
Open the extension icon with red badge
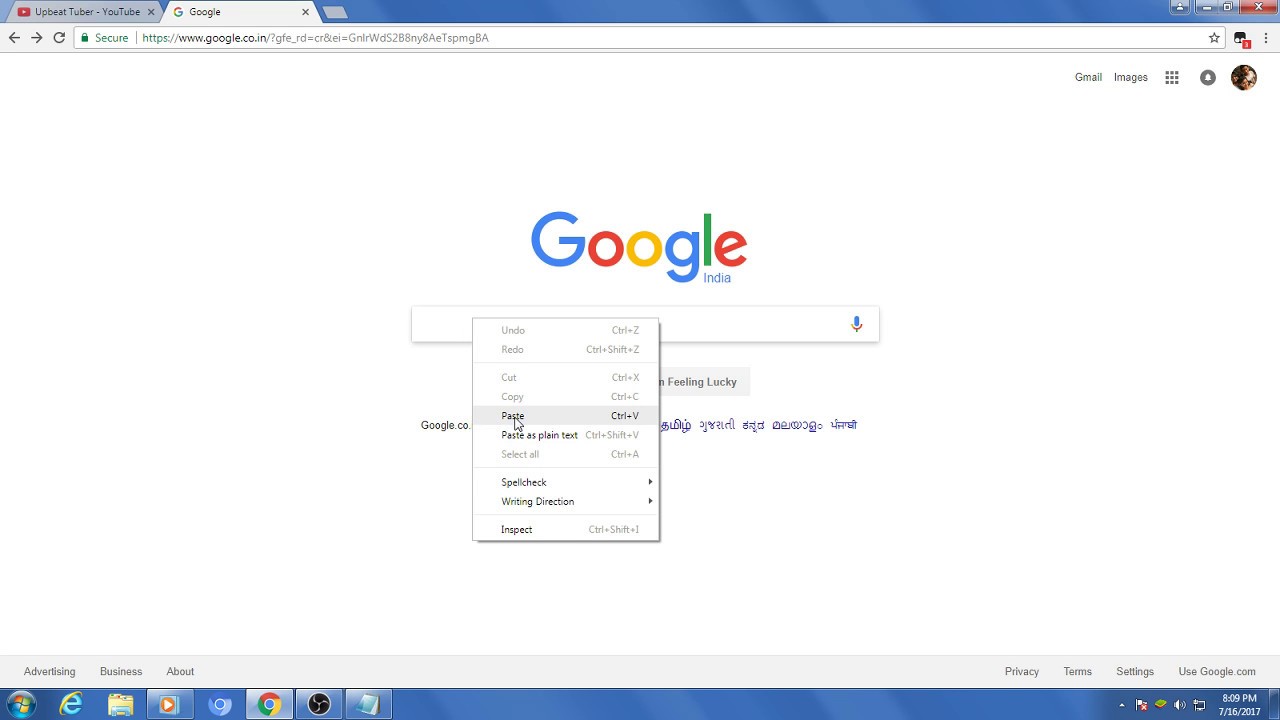pyautogui.click(x=1241, y=39)
